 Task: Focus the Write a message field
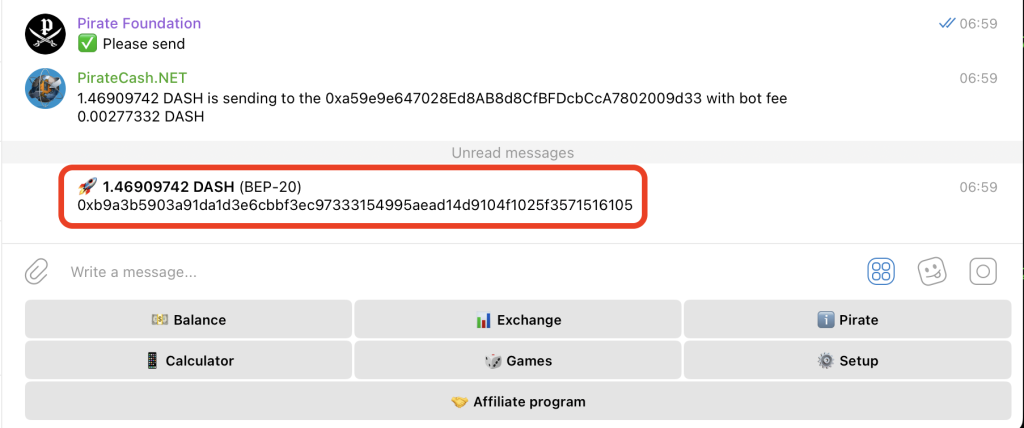tap(457, 272)
